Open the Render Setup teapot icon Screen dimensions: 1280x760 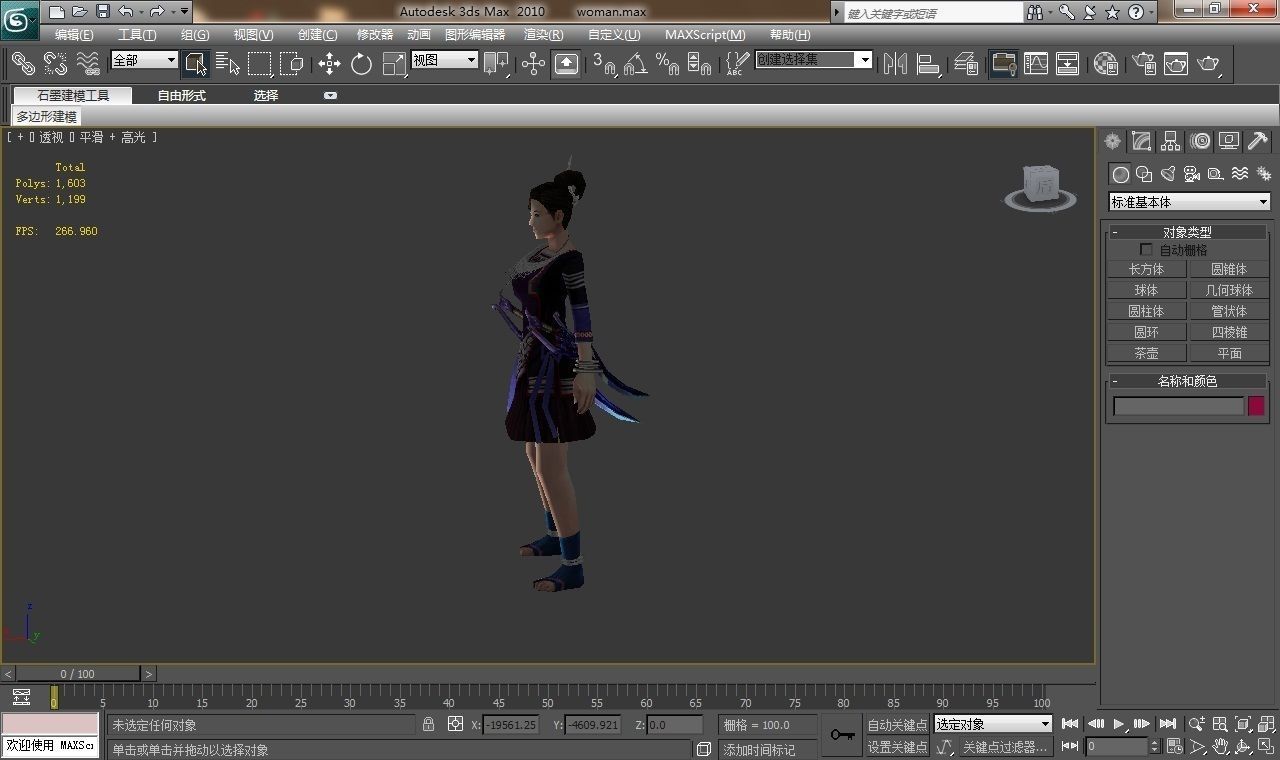click(1143, 64)
